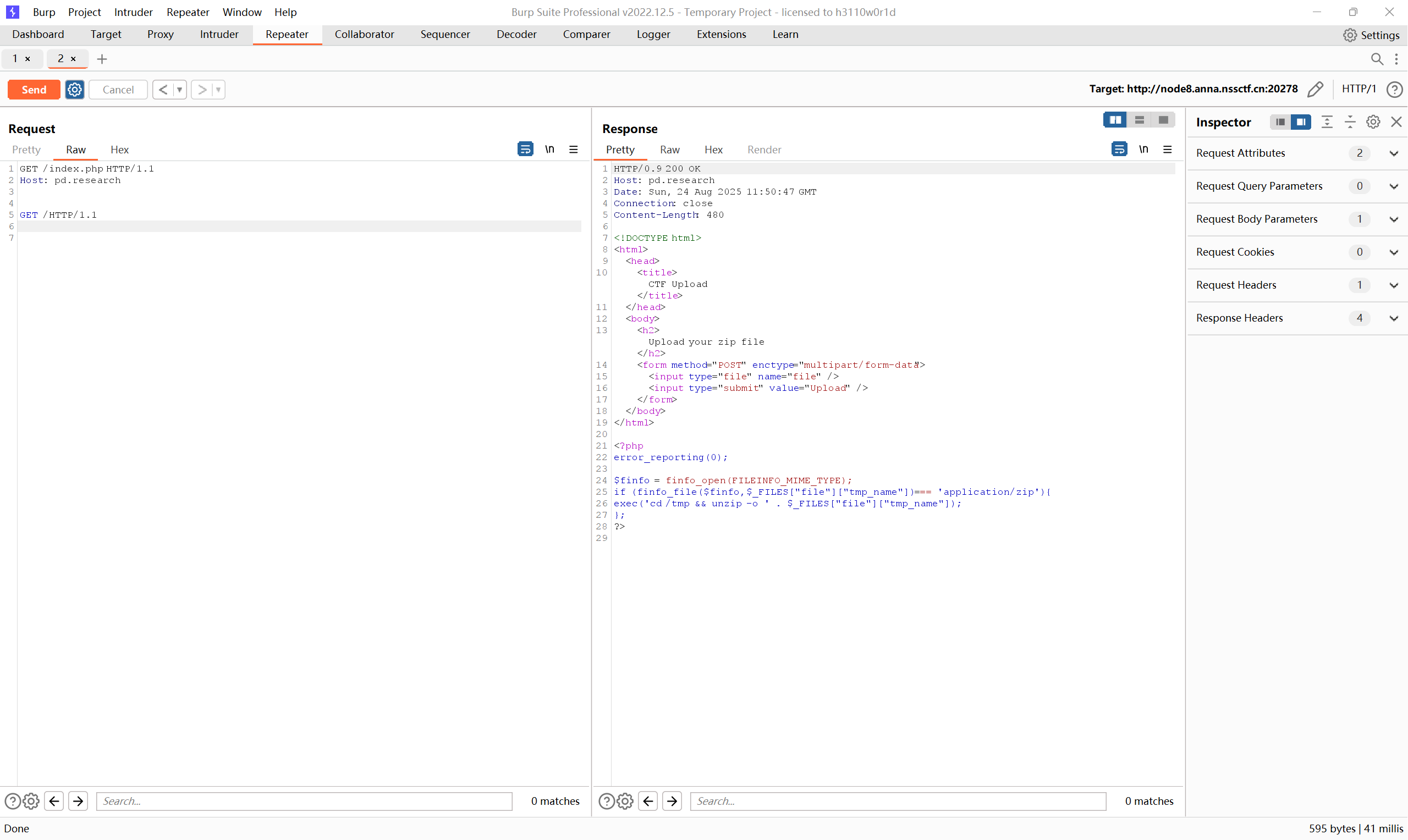The image size is (1408, 840).
Task: Go to next match in response search
Action: [672, 801]
